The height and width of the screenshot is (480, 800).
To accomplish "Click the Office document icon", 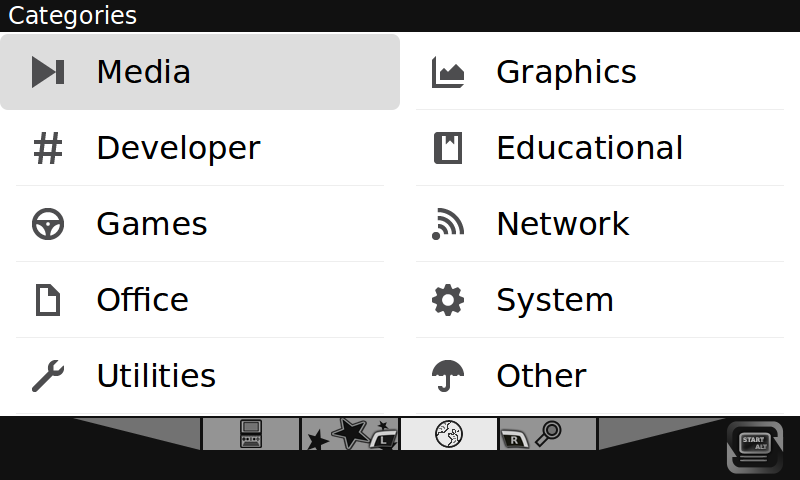I will pos(48,300).
